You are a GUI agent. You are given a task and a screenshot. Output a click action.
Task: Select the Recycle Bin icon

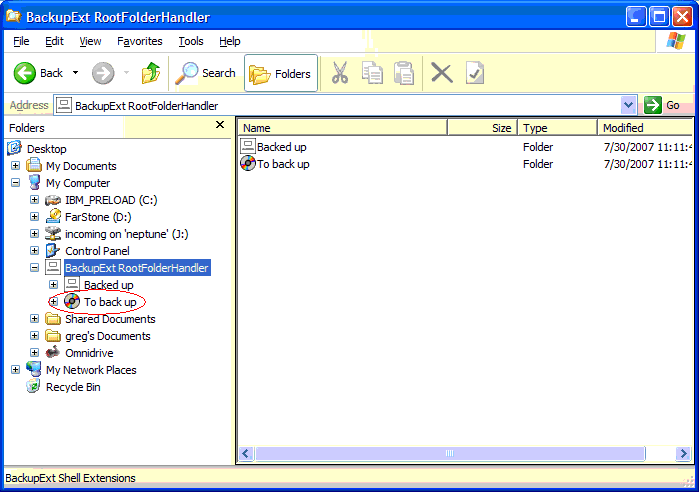click(34, 386)
